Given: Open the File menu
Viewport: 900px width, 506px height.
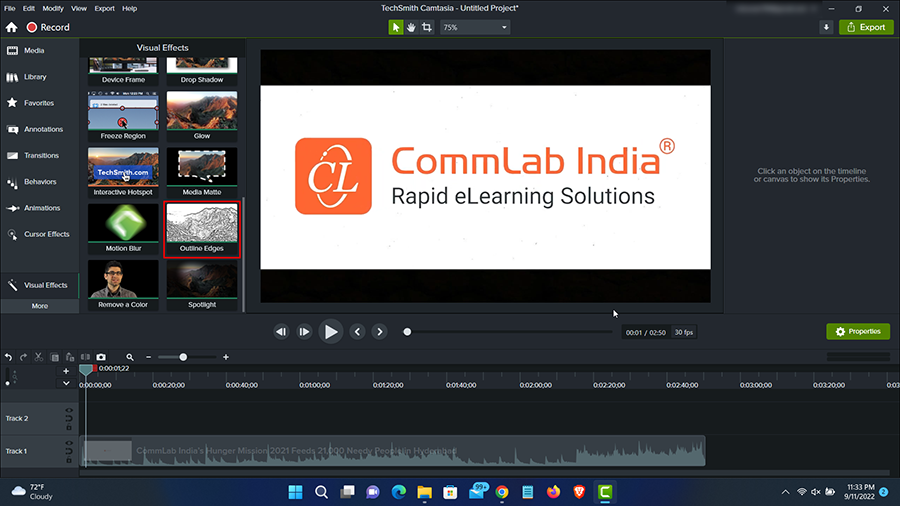Looking at the screenshot, I should 10,8.
